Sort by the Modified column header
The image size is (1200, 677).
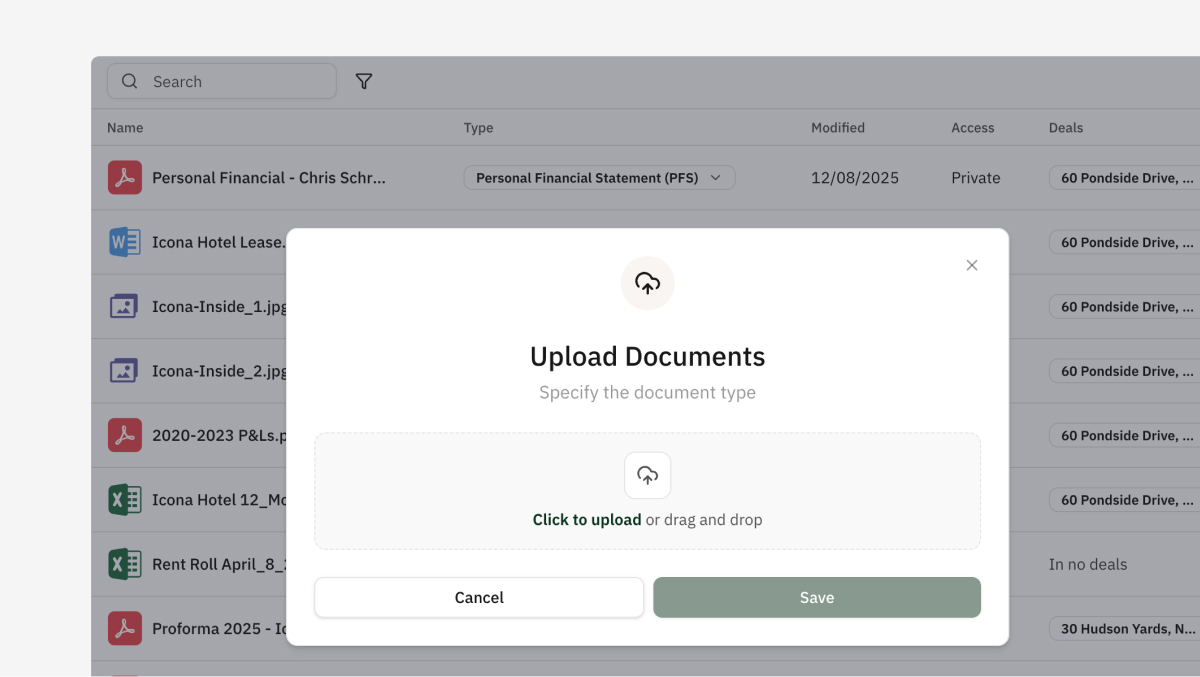tap(837, 128)
